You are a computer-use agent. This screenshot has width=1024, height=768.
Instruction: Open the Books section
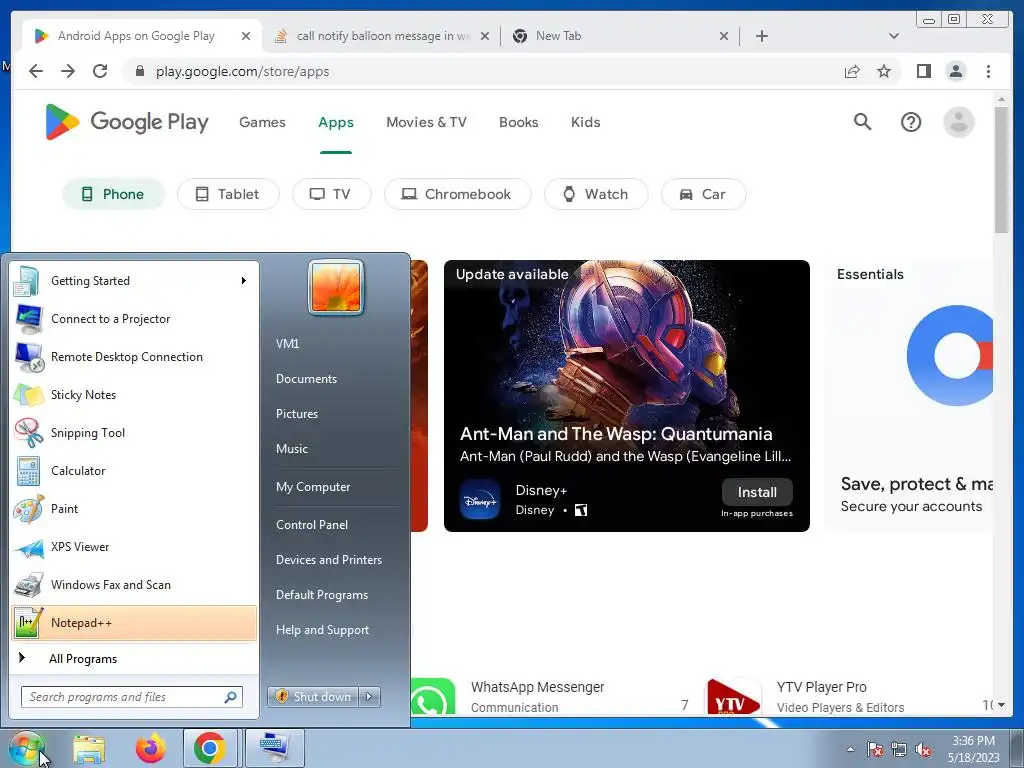pos(519,122)
